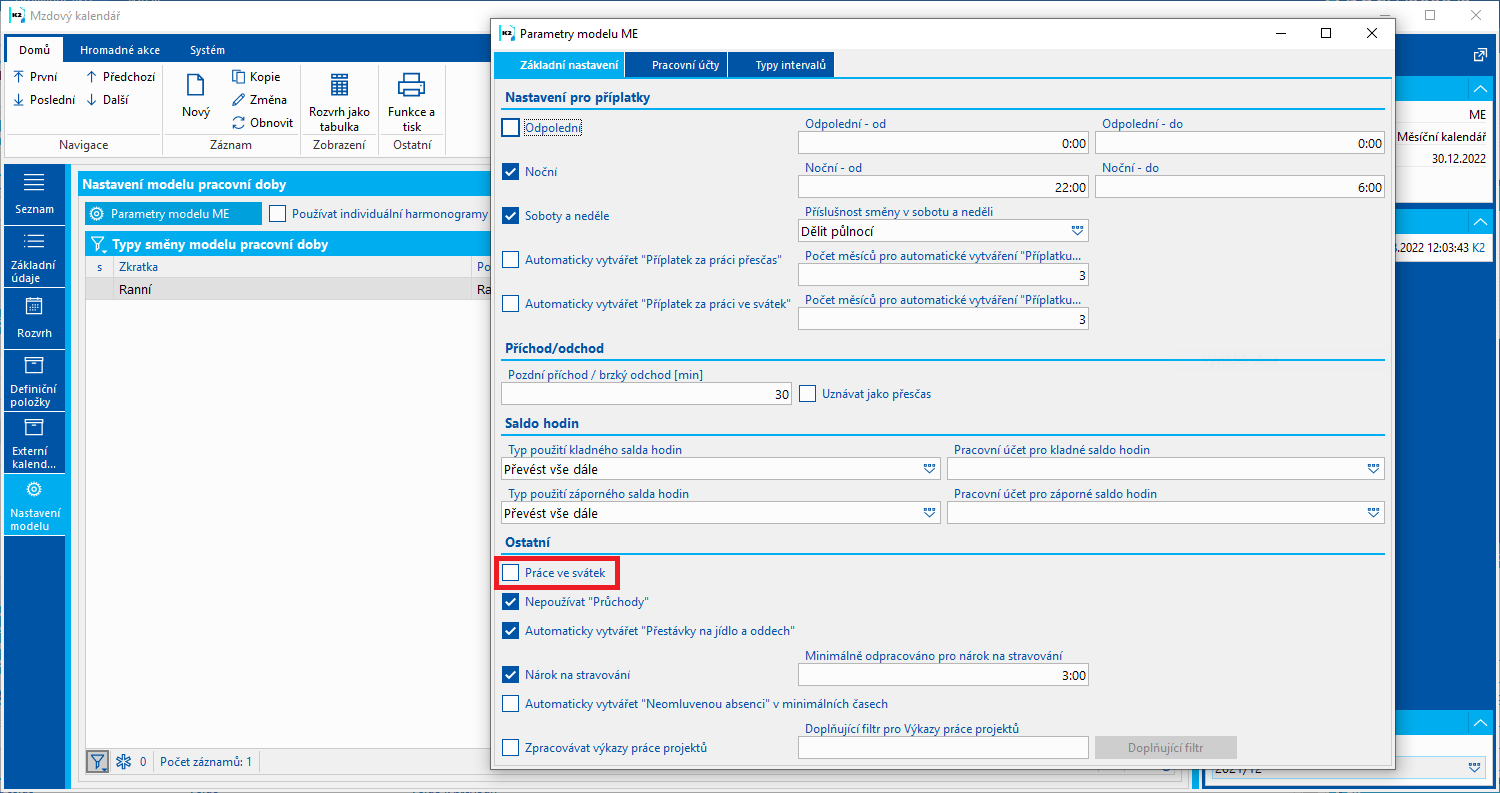This screenshot has height=793, width=1500.
Task: Open the Rozvrh calendar sidebar item
Action: [35, 318]
